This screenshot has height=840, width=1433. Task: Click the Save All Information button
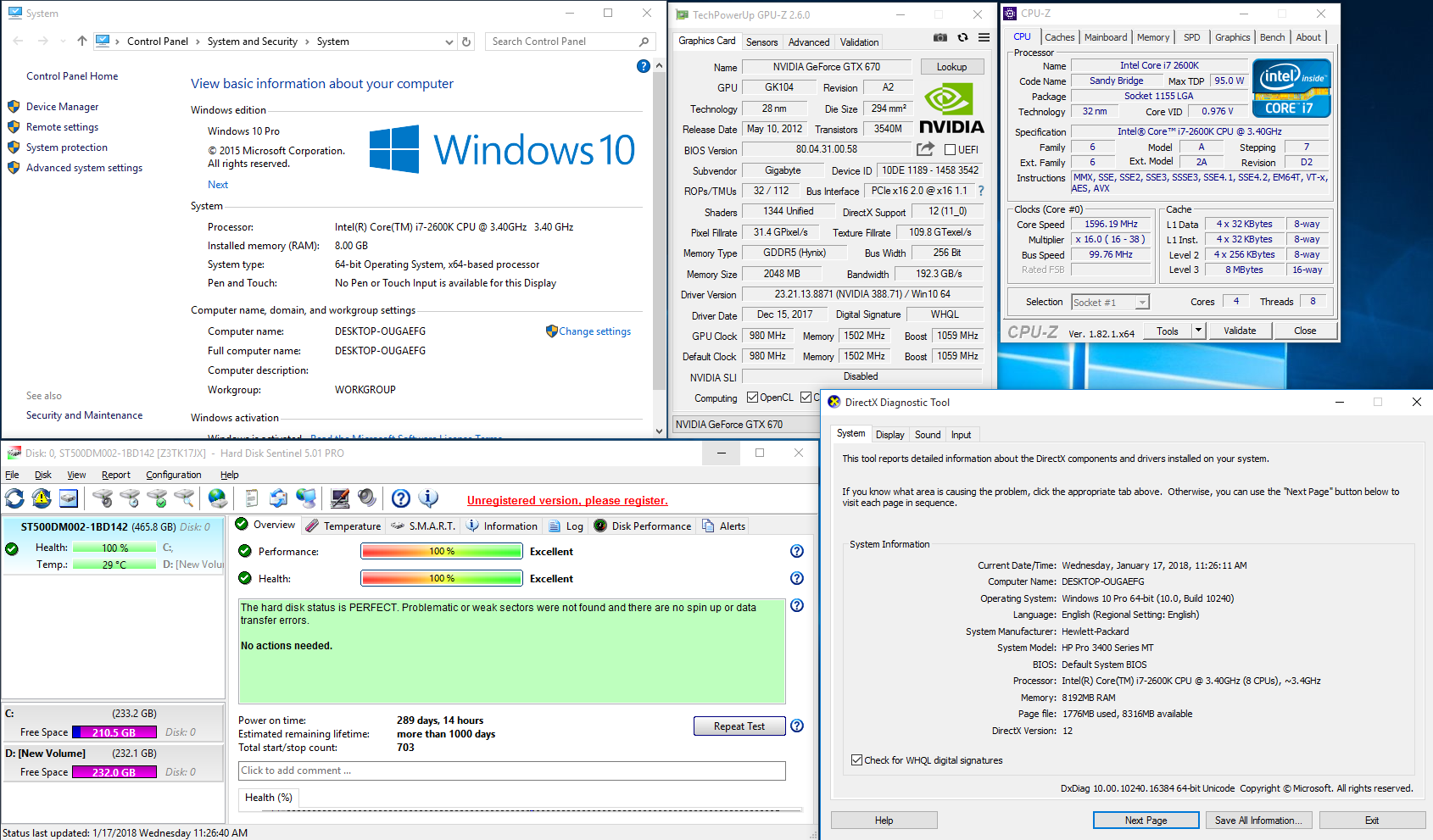[1258, 821]
